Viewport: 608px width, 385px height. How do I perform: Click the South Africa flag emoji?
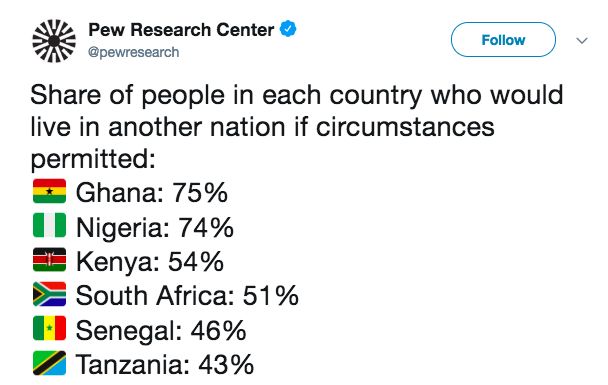(49, 294)
